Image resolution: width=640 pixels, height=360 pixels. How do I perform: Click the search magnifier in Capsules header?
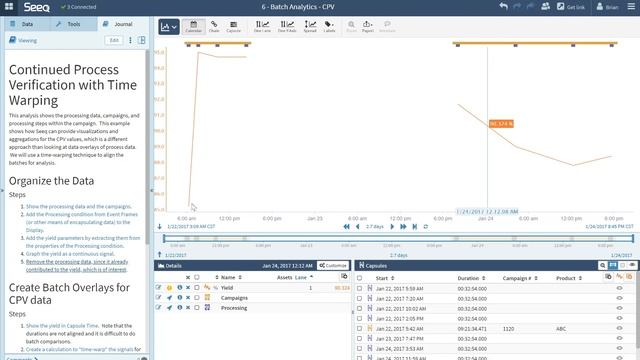602,266
